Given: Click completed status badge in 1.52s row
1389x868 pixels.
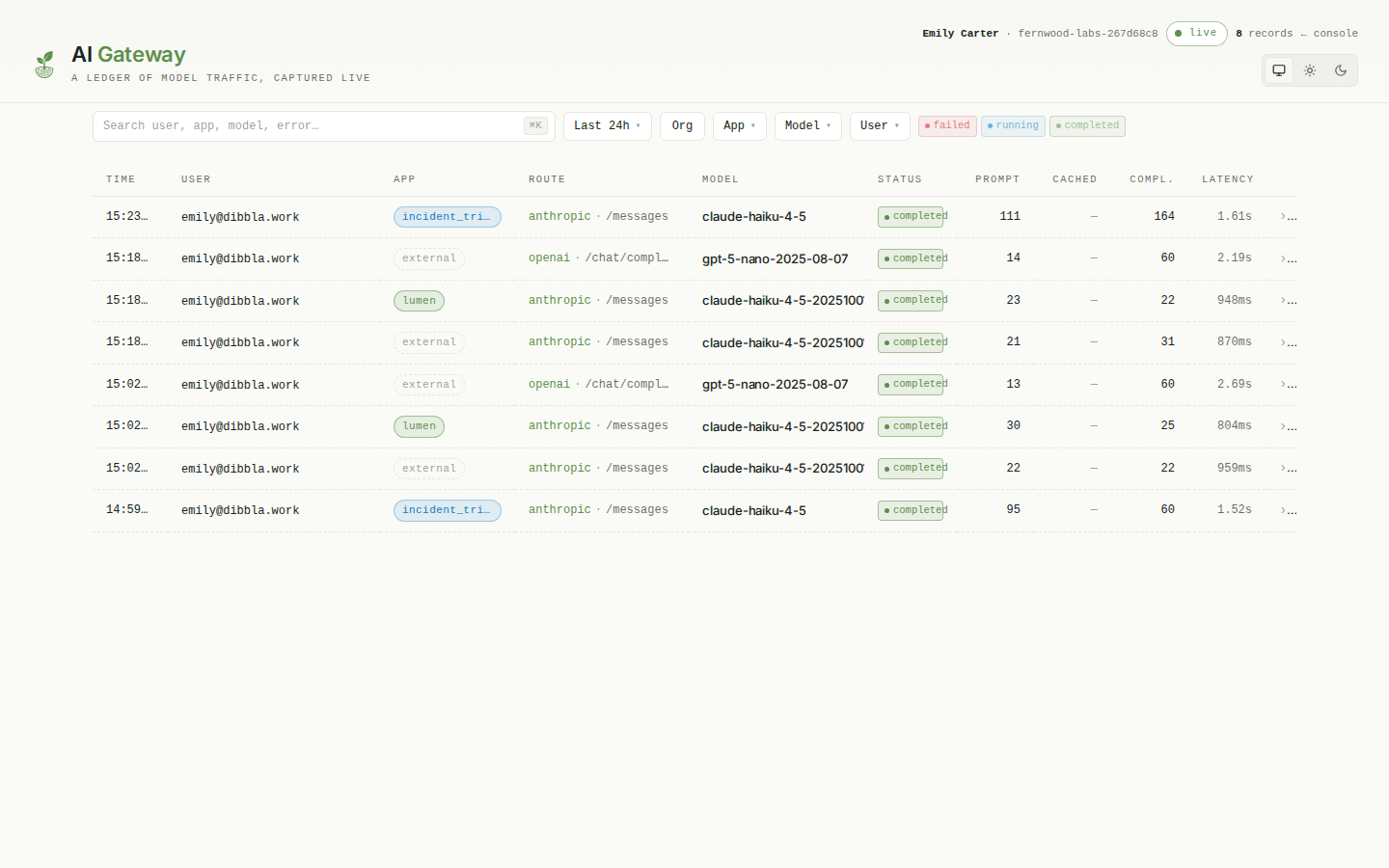Looking at the screenshot, I should (x=911, y=510).
